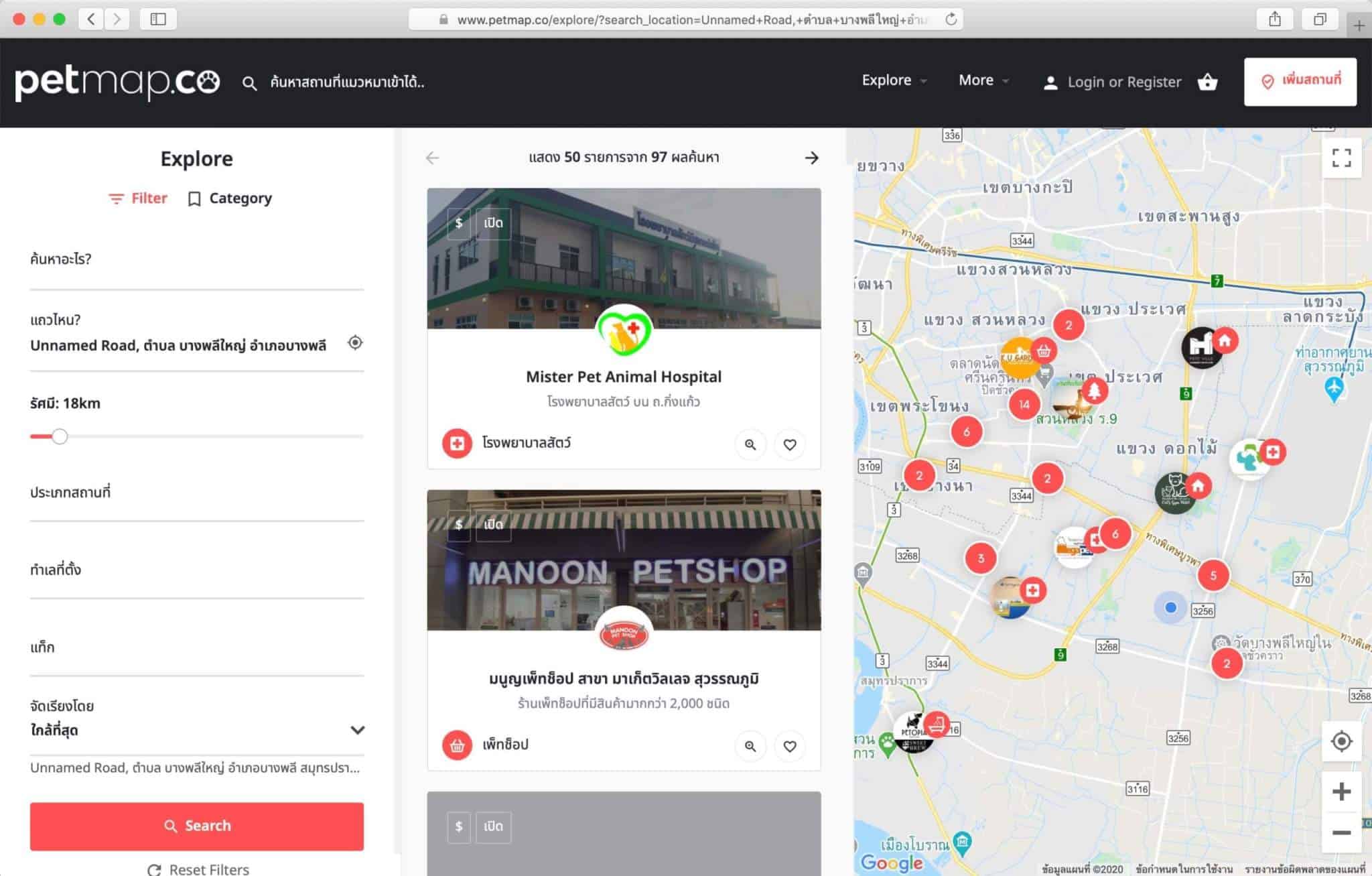Quick view Mister Pet Animal Hospital magnifier
The width and height of the screenshot is (1372, 876).
[750, 444]
